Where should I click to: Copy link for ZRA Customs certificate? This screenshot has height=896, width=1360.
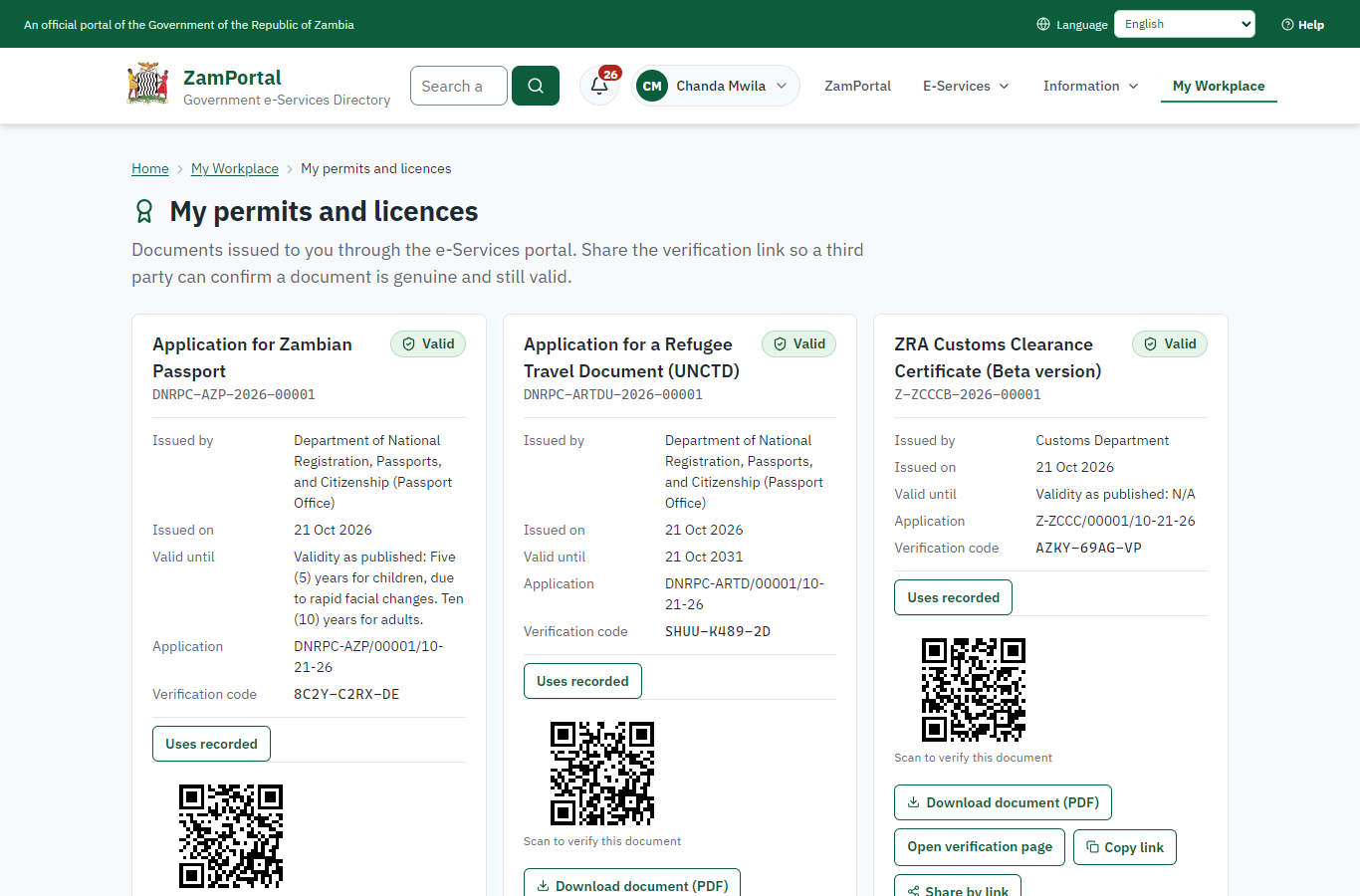(x=1125, y=847)
